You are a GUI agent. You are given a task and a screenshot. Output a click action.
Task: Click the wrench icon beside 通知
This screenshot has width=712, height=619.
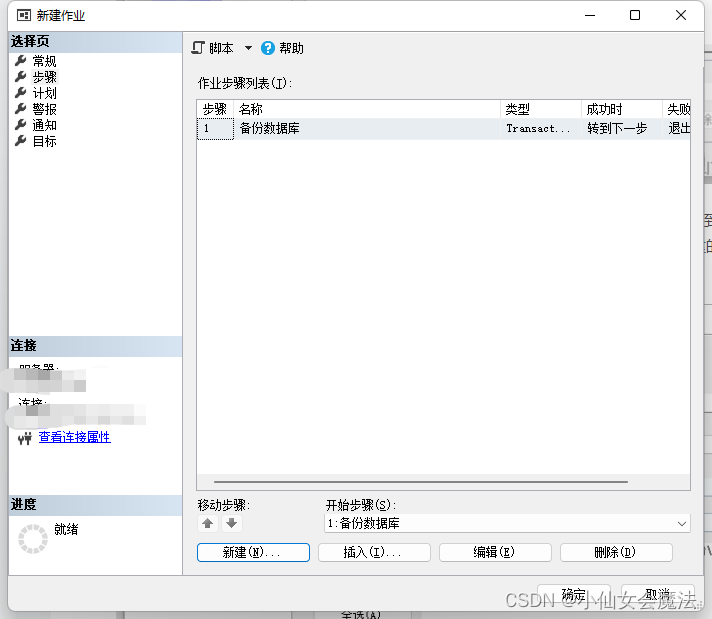coord(20,124)
